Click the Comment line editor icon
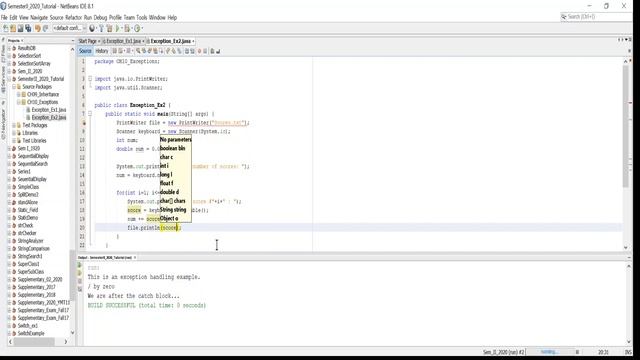The width and height of the screenshot is (640, 360). click(212, 51)
